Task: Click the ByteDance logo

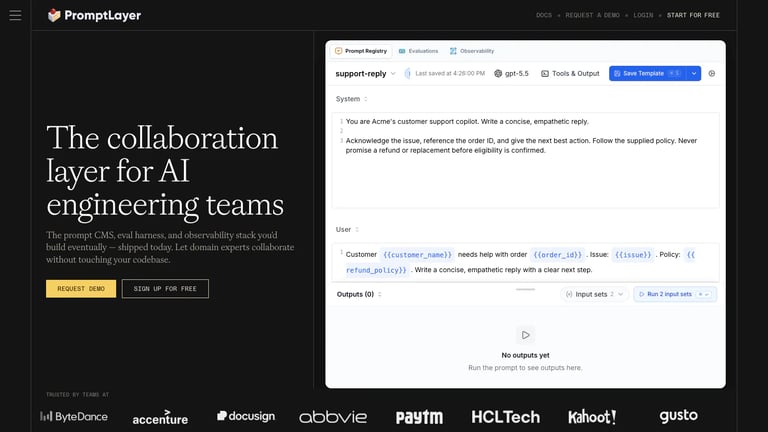Action: pyautogui.click(x=74, y=416)
